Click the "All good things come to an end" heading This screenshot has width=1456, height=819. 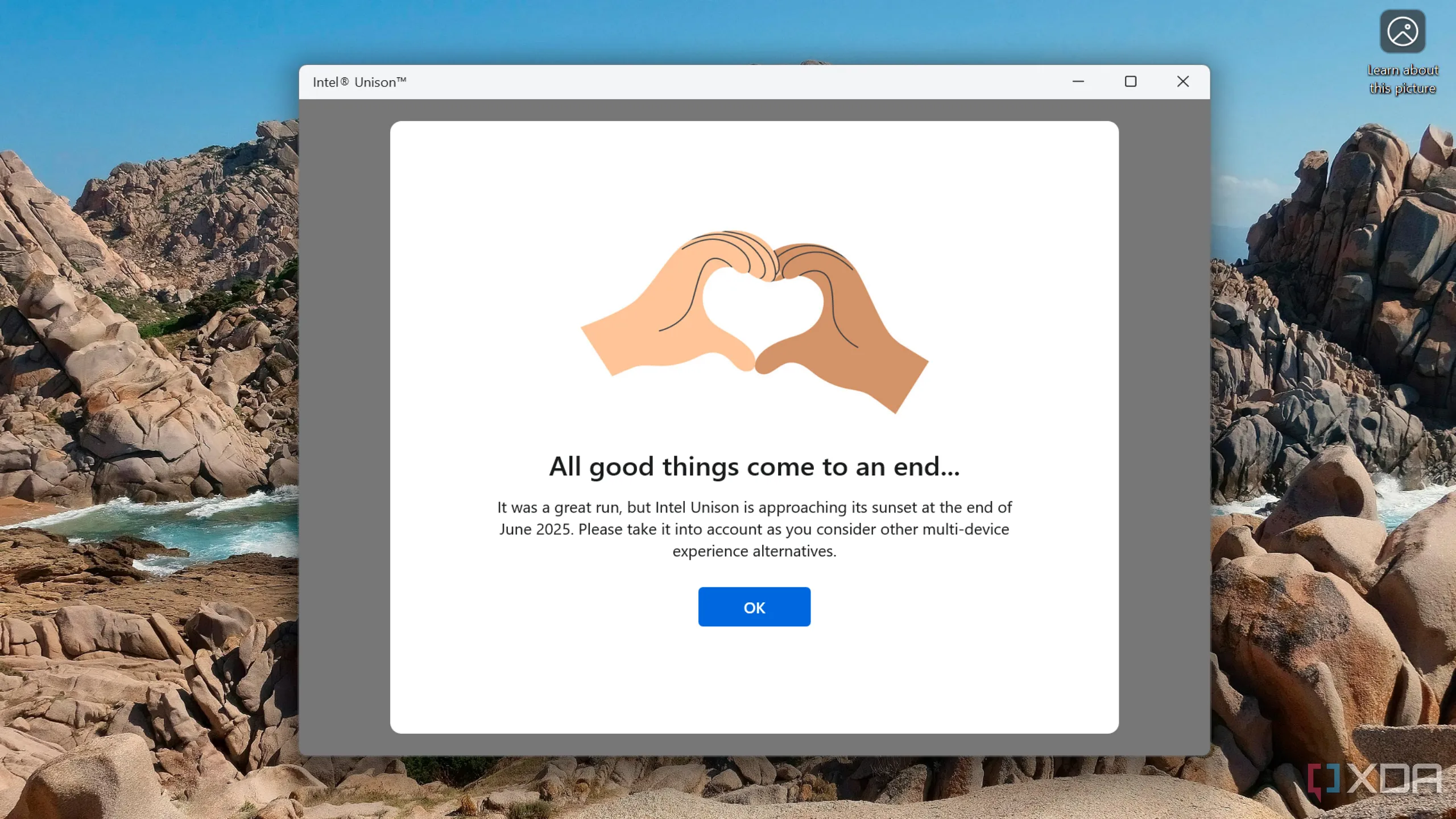click(754, 466)
